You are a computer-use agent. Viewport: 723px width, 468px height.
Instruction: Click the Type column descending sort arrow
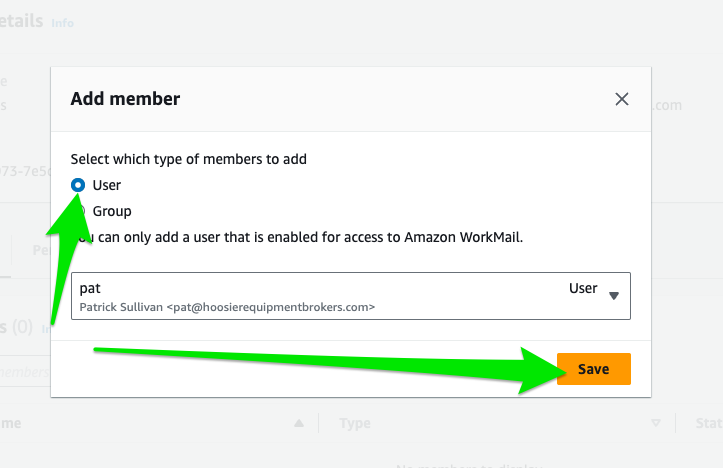[657, 424]
